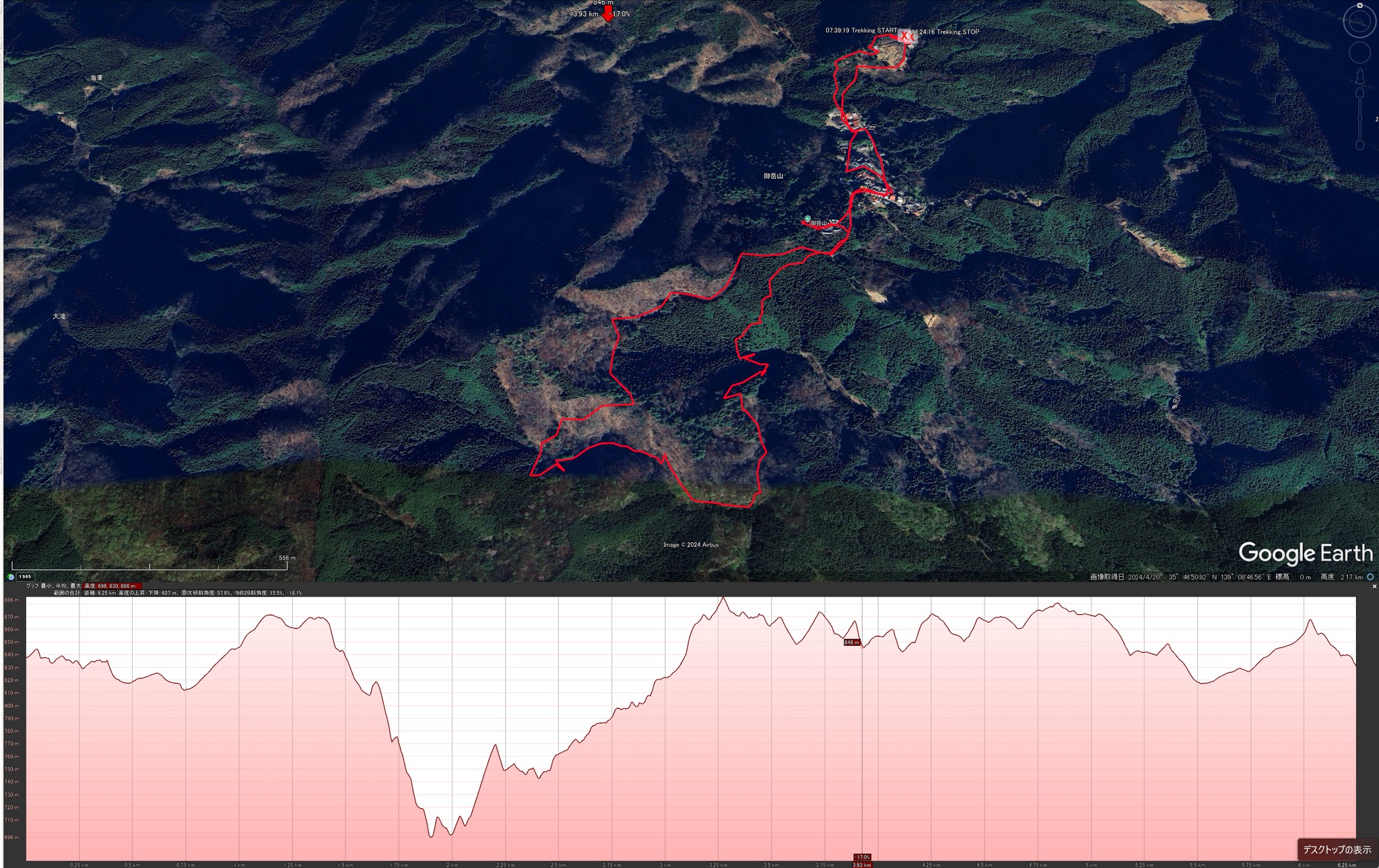
Task: Click the Trekking START placemark icon
Action: [905, 35]
